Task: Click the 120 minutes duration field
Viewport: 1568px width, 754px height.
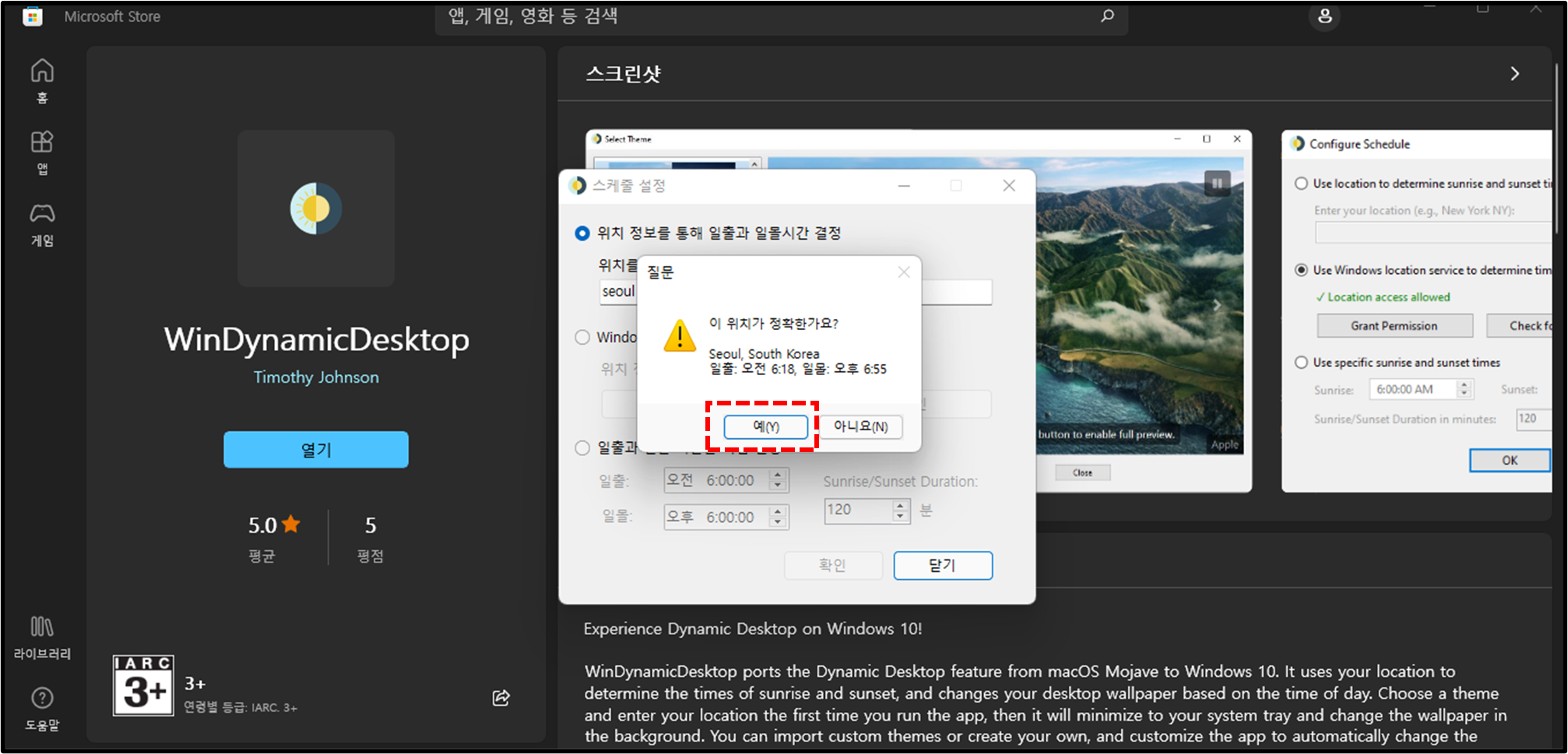Action: (867, 510)
